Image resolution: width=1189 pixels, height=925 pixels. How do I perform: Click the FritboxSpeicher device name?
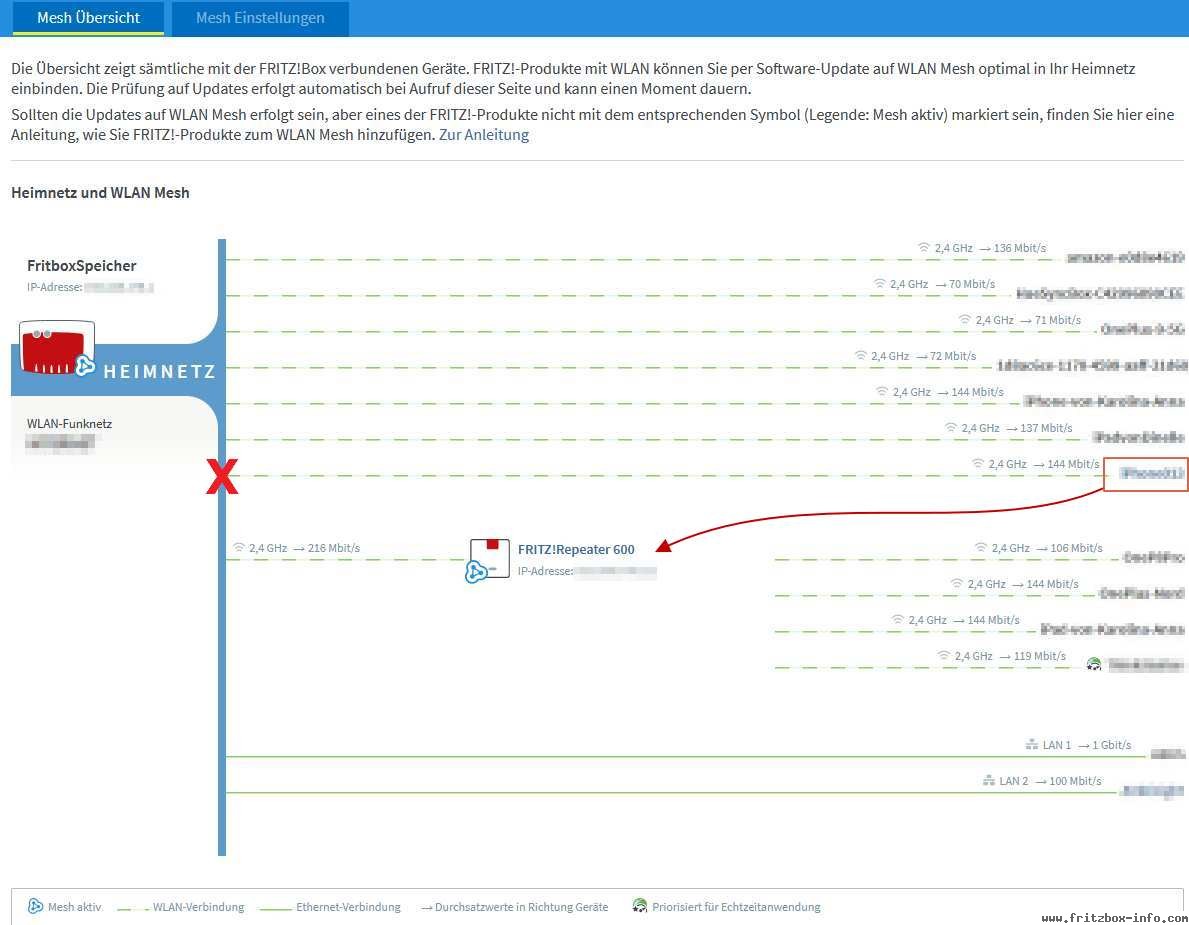pos(82,265)
